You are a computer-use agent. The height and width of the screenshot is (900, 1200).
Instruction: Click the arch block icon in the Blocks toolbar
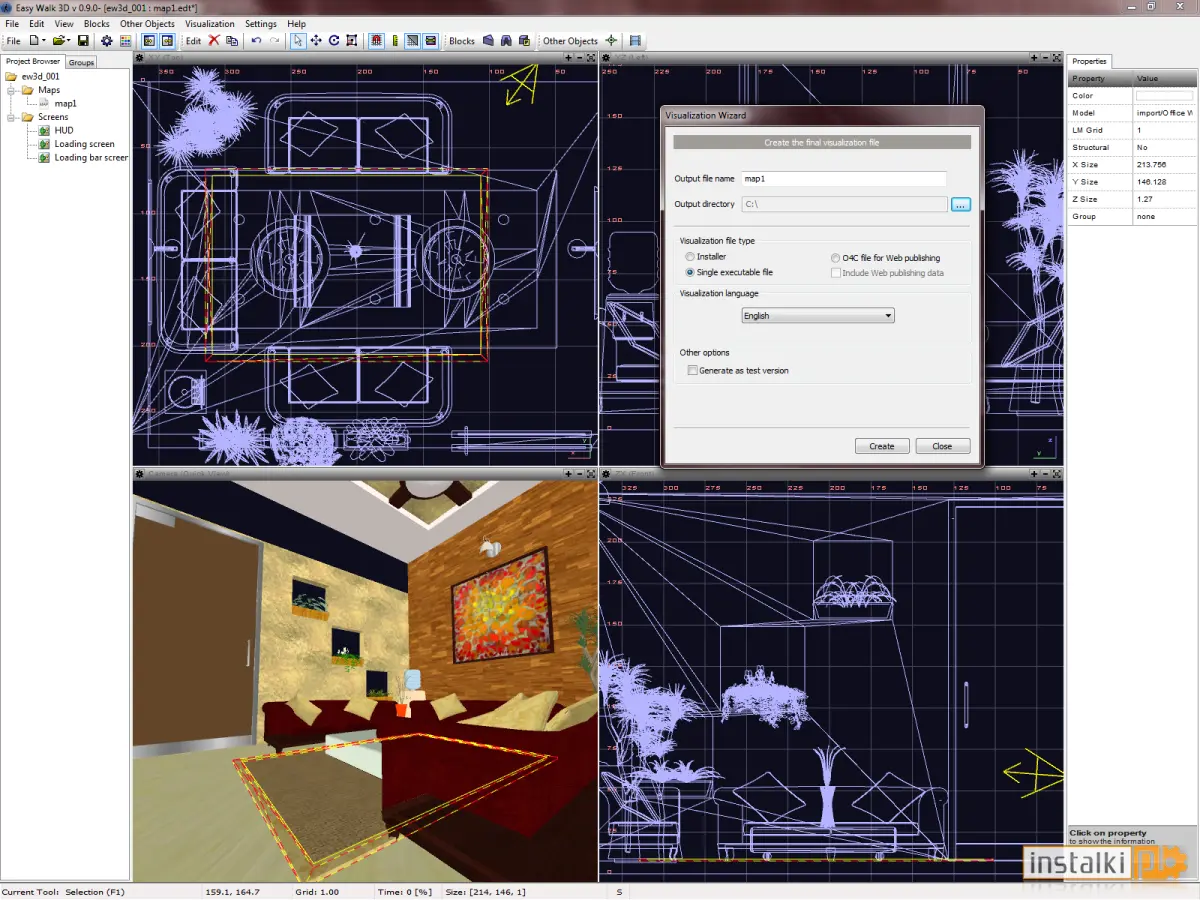pyautogui.click(x=507, y=41)
